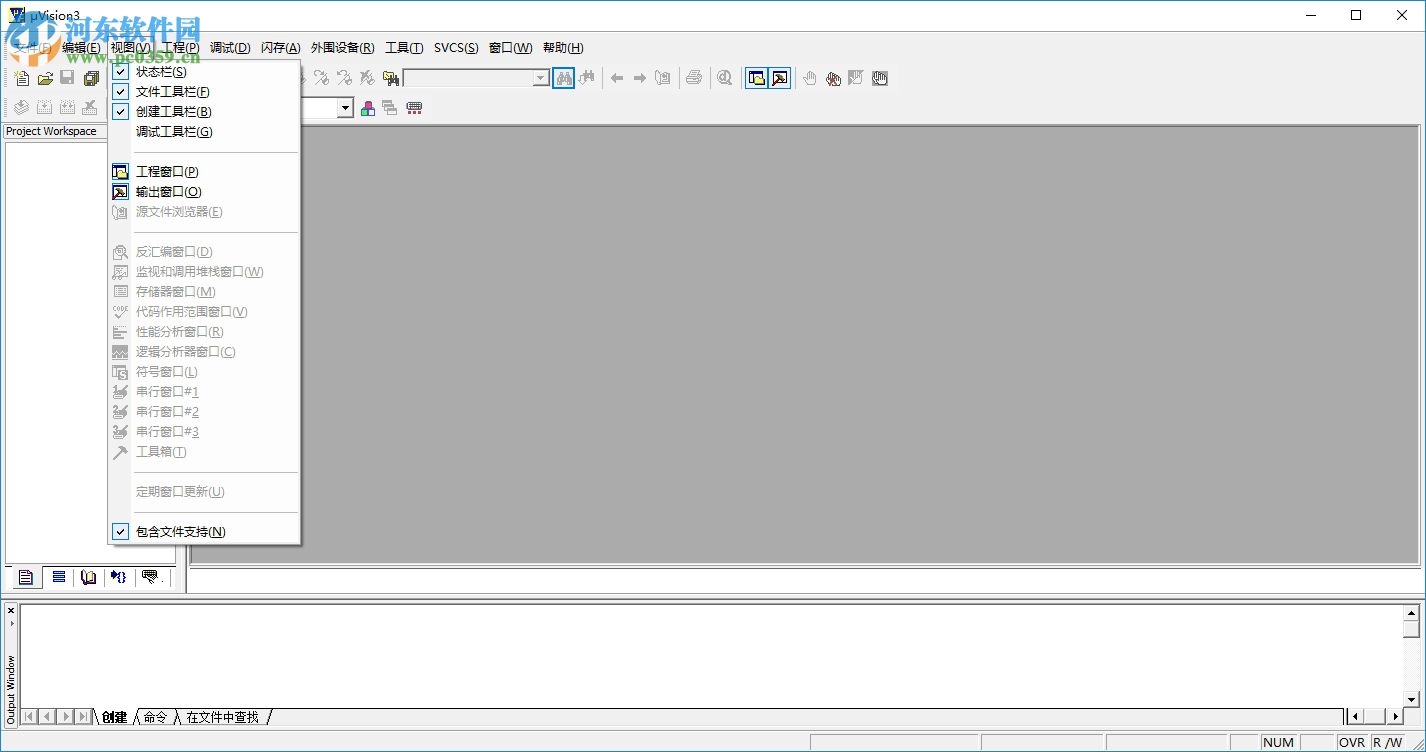This screenshot has height=752, width=1426.
Task: Click output window scroll up arrow
Action: coord(1412,613)
